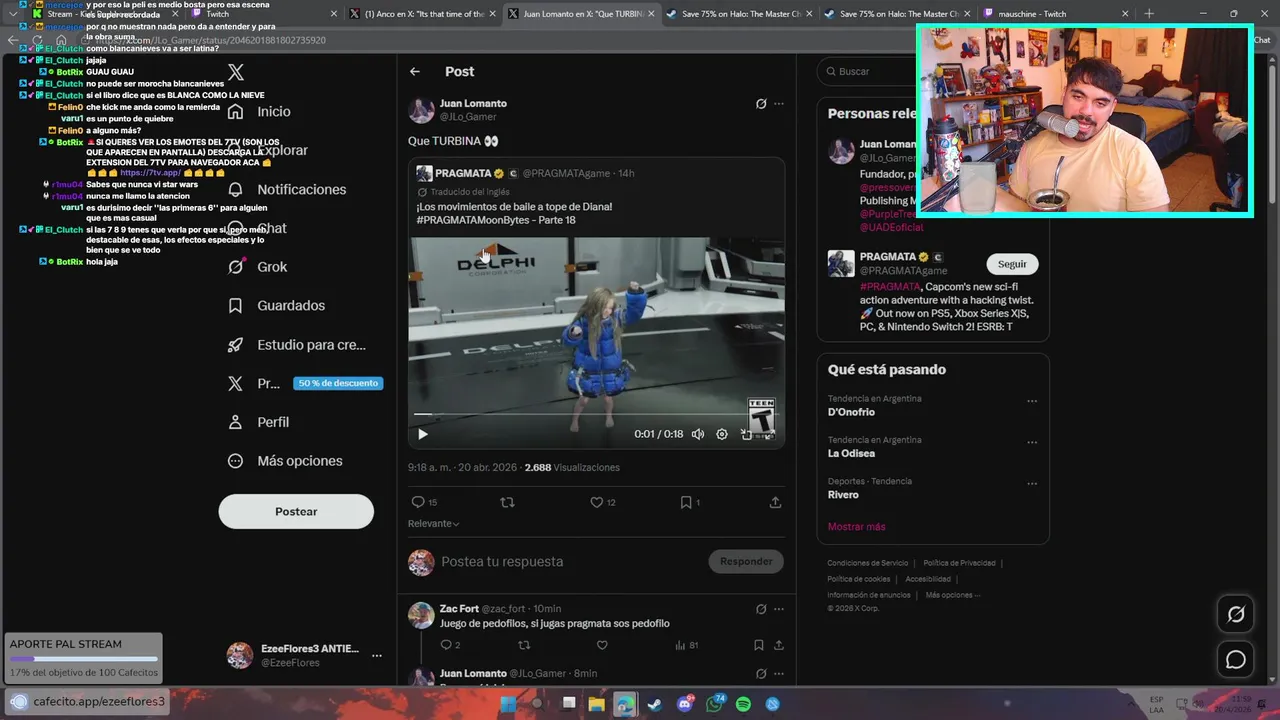Screen dimensions: 1280x720
Task: Open Más opciones in left sidebar
Action: point(285,461)
